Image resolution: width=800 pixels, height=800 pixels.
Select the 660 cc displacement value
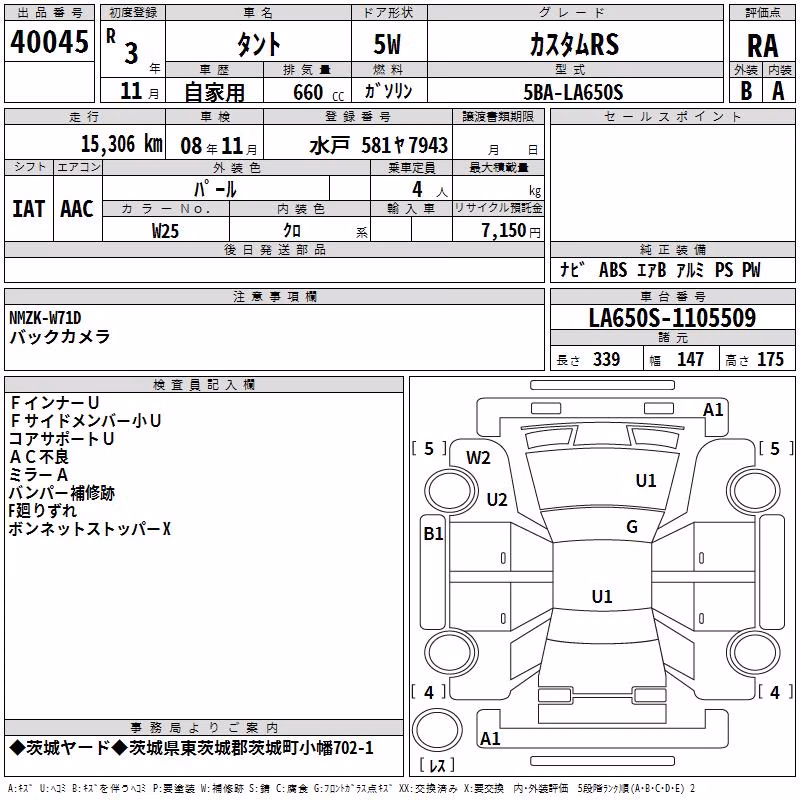(x=318, y=92)
